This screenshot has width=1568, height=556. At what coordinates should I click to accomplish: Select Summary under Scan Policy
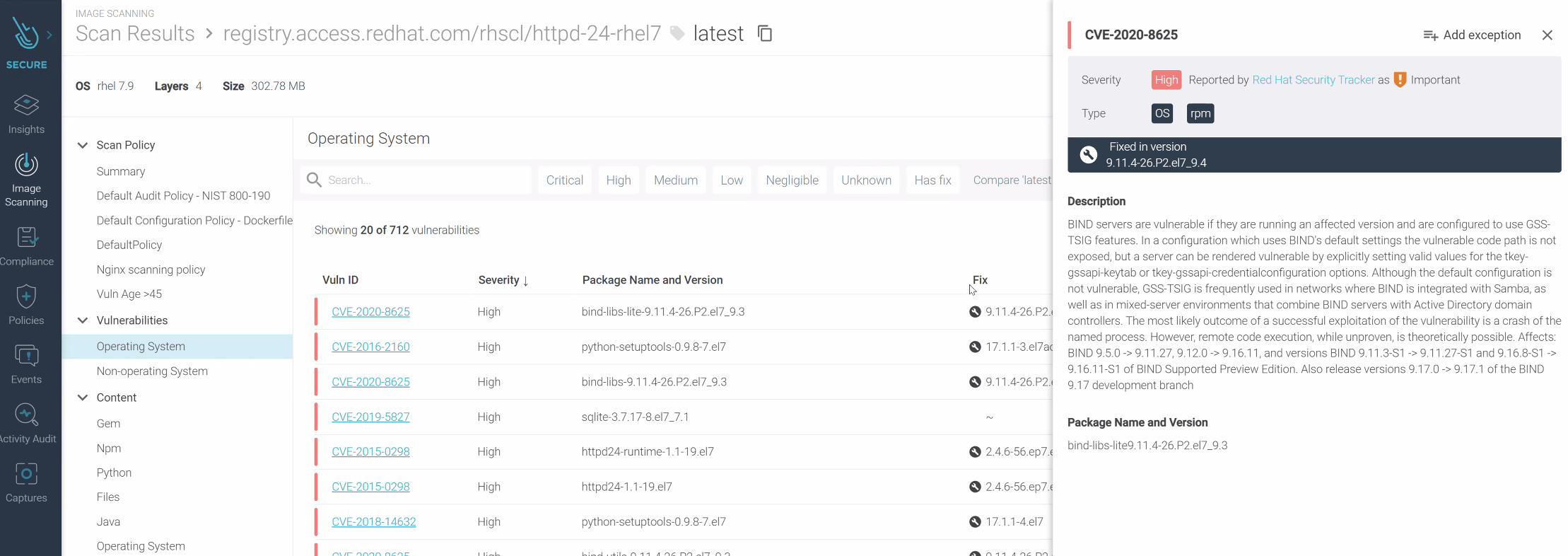(x=121, y=171)
